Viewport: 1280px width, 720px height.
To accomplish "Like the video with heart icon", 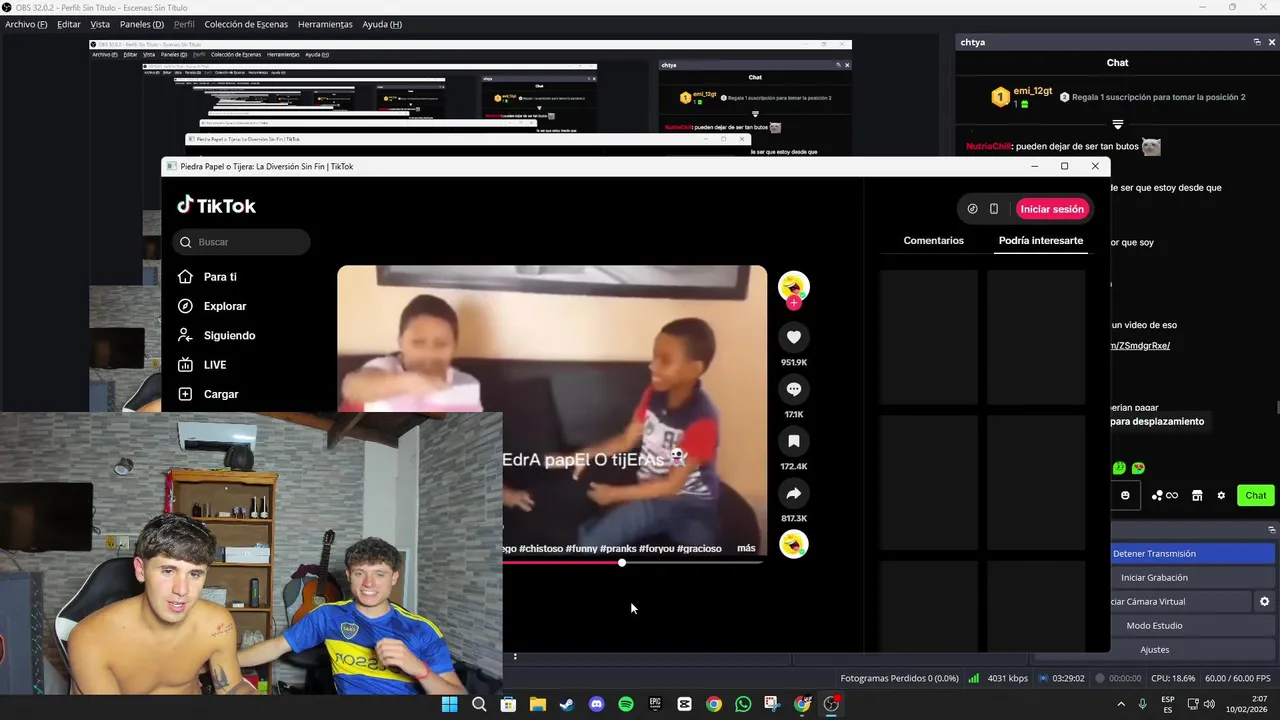I will [794, 337].
